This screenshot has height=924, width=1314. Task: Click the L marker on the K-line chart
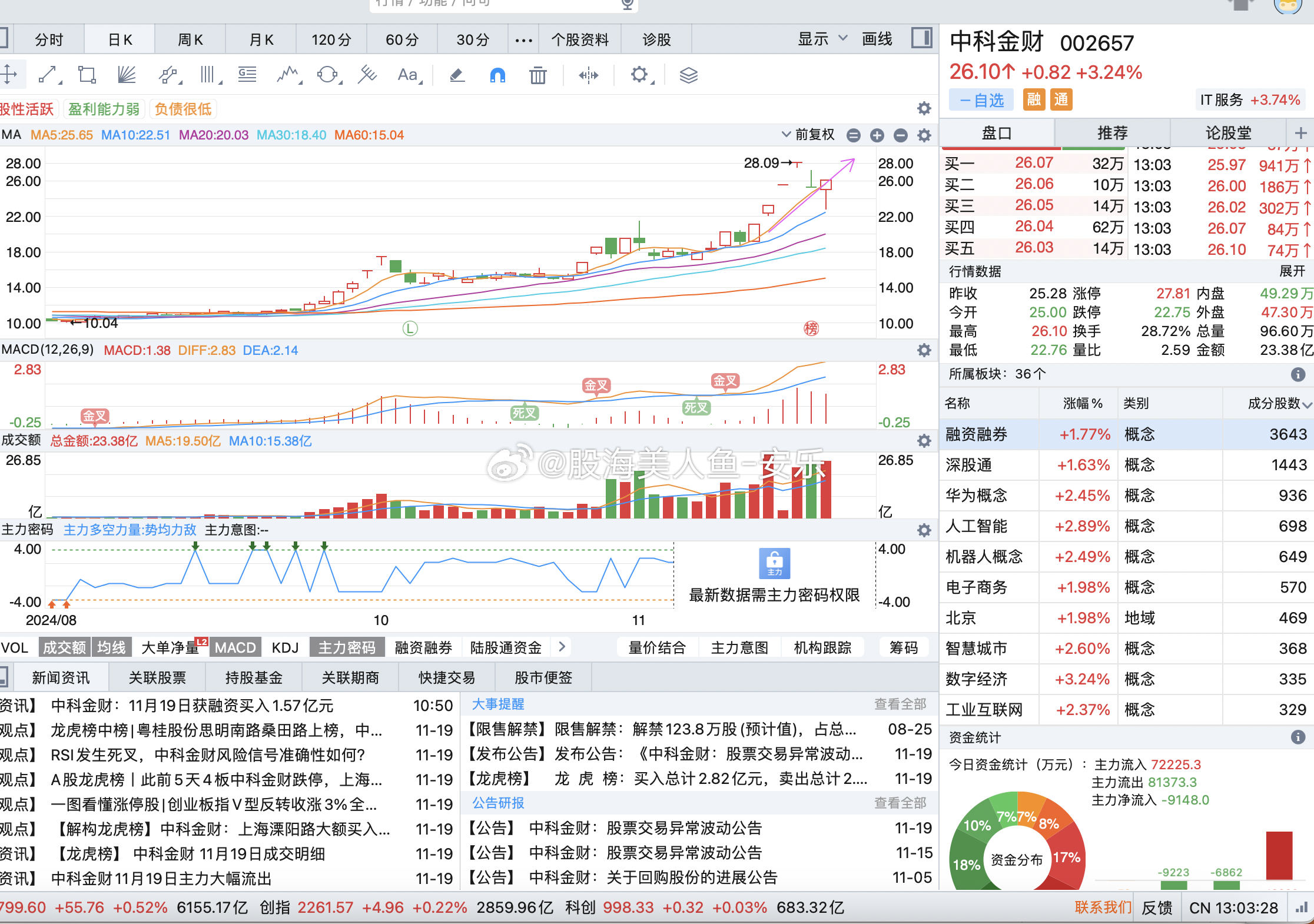click(410, 328)
